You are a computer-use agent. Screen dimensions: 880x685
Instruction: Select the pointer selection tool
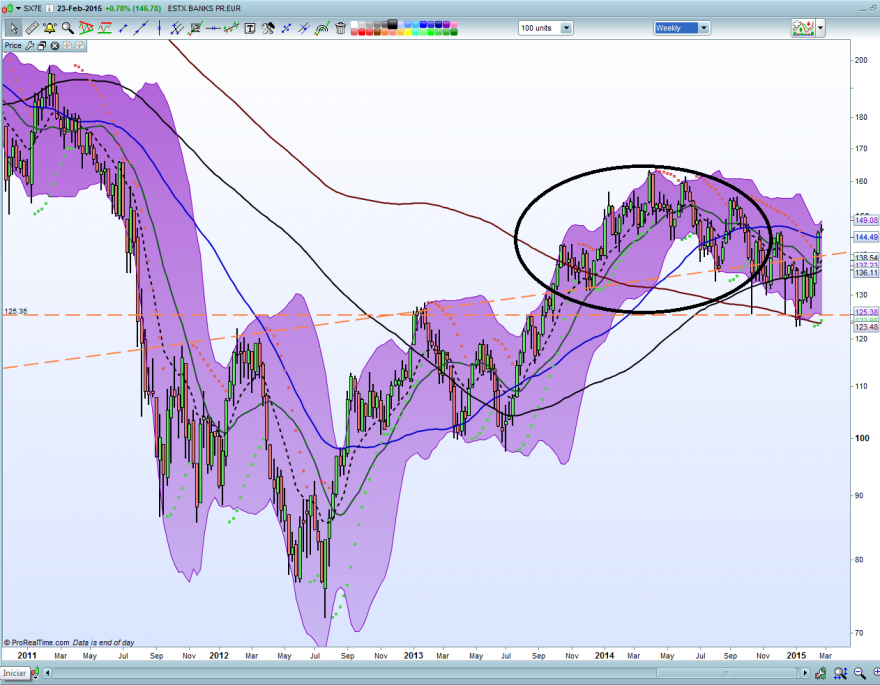point(12,28)
